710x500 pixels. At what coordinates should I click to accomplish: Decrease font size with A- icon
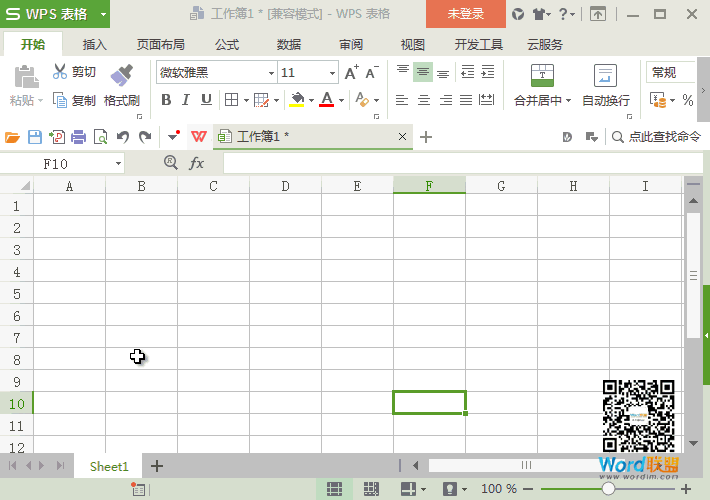pyautogui.click(x=372, y=72)
